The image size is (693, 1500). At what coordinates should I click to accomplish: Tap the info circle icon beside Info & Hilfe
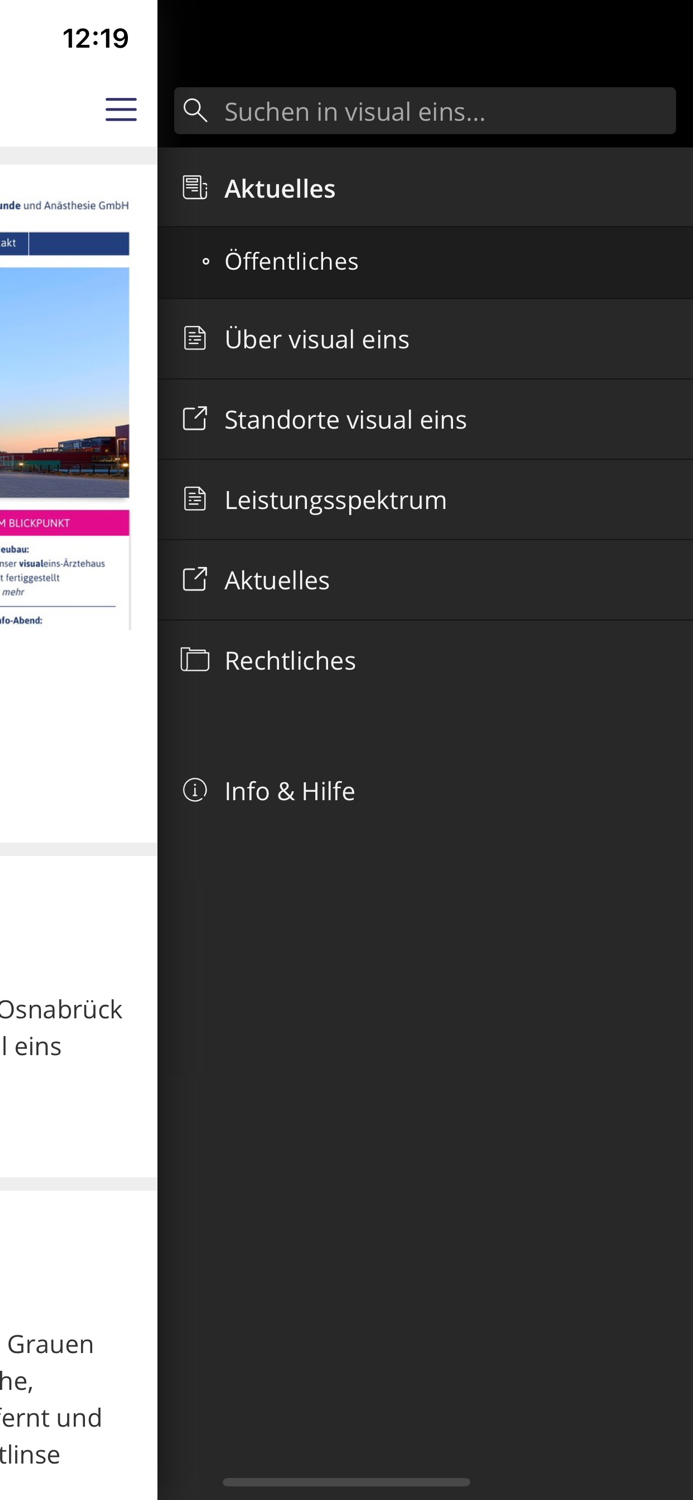pyautogui.click(x=195, y=791)
